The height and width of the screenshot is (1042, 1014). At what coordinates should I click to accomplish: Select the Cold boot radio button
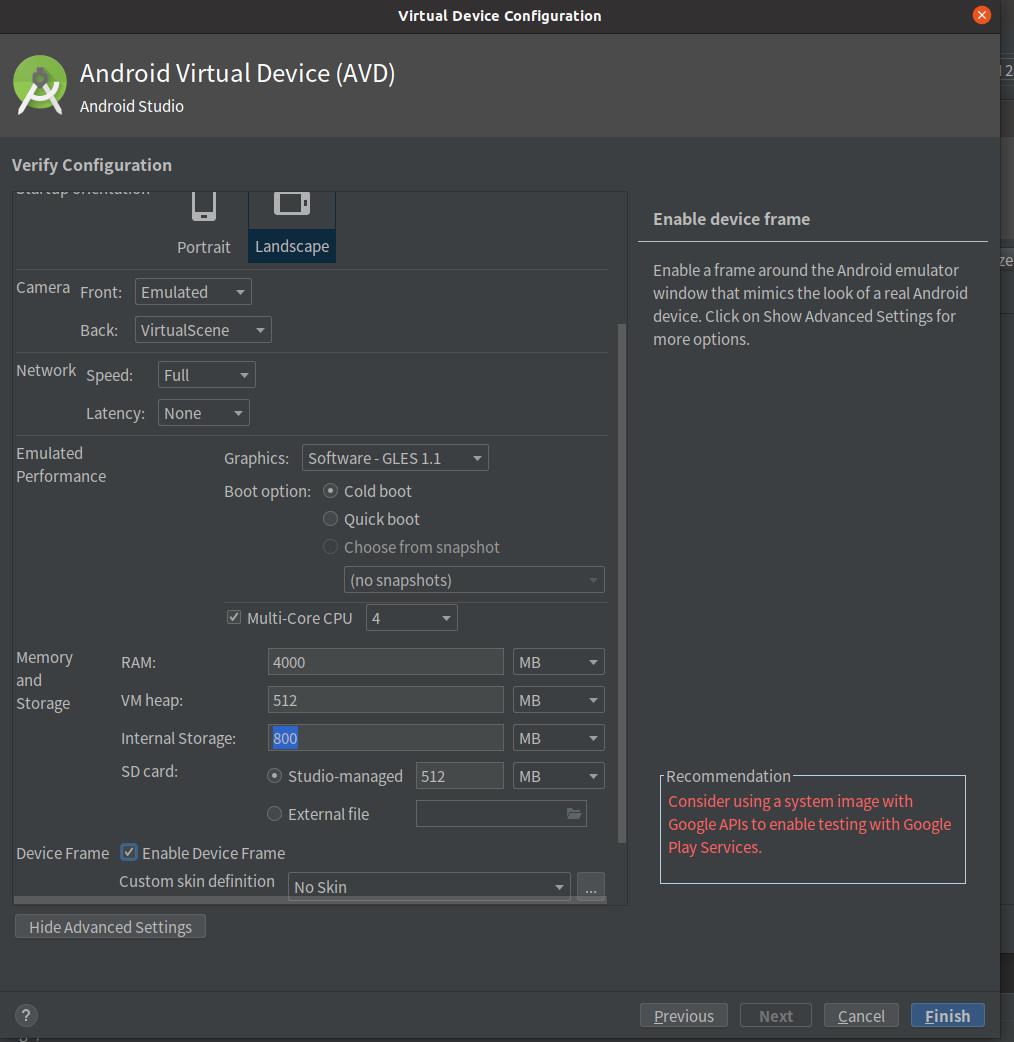pos(330,491)
